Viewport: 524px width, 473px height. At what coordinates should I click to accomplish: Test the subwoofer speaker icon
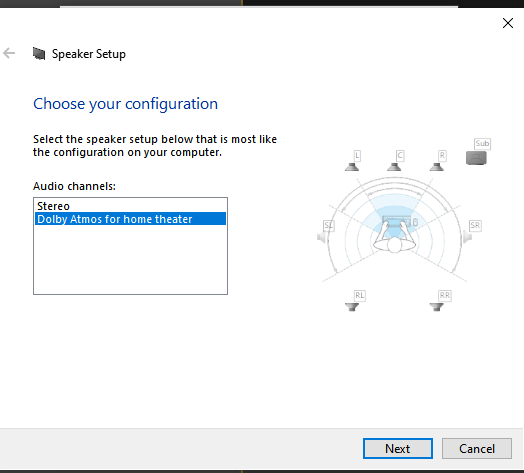click(x=476, y=158)
